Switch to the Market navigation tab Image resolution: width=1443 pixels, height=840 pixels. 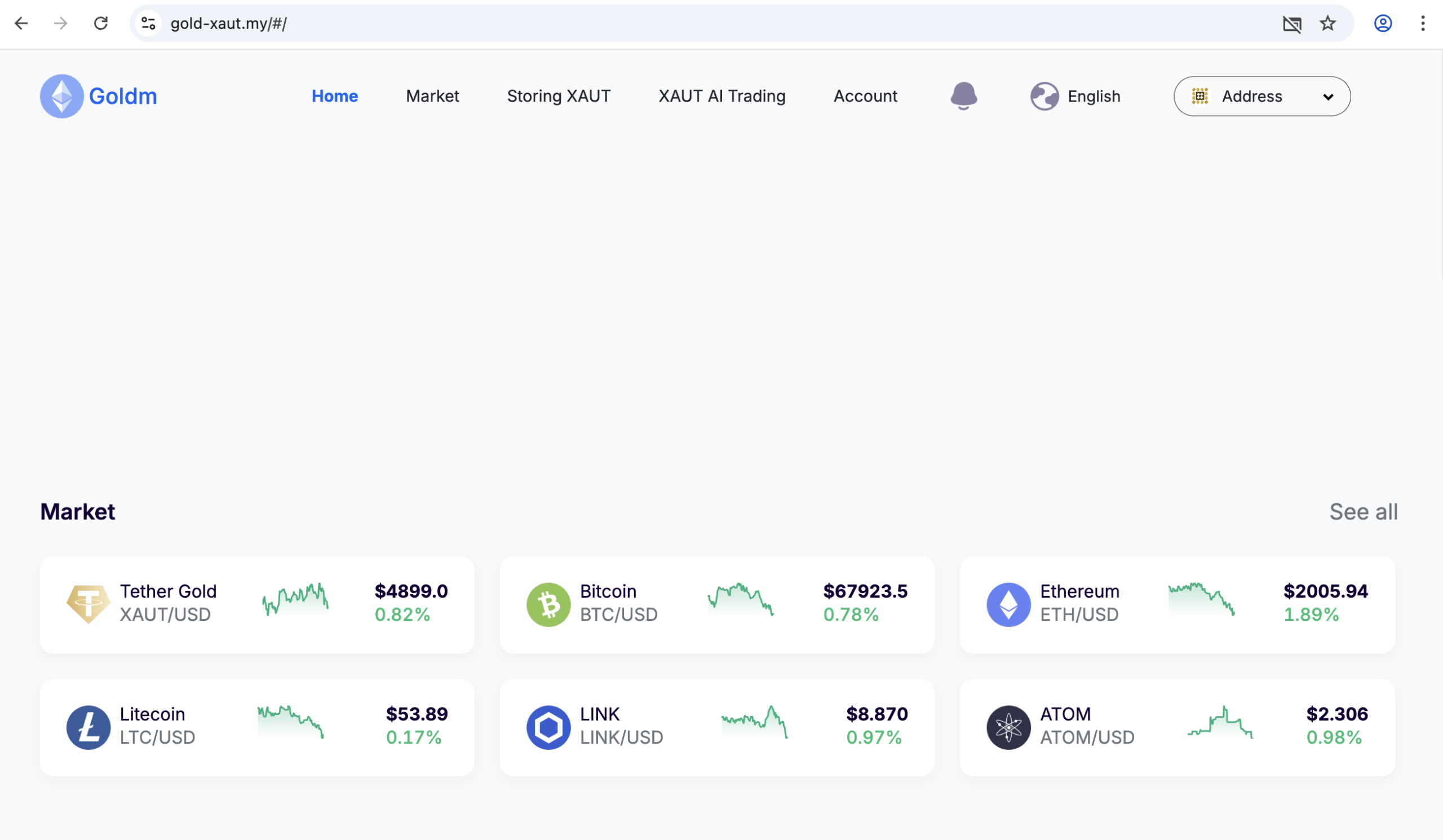coord(432,96)
